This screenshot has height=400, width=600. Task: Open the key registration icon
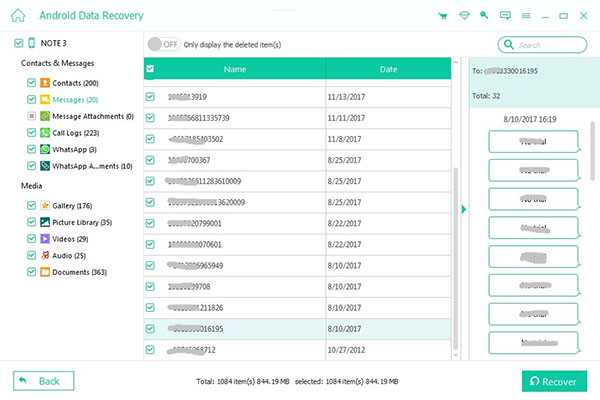(484, 15)
